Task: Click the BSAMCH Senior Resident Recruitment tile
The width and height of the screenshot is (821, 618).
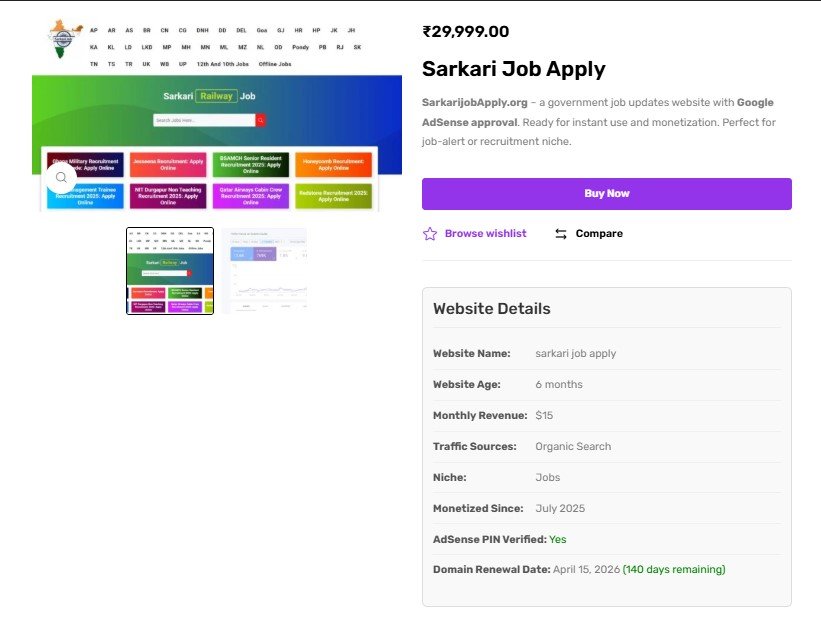Action: (x=251, y=164)
